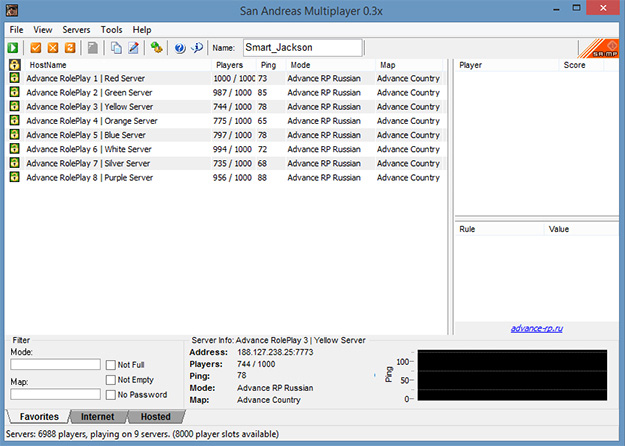Click the lock icon for Purple Server
The width and height of the screenshot is (625, 446).
click(x=15, y=177)
